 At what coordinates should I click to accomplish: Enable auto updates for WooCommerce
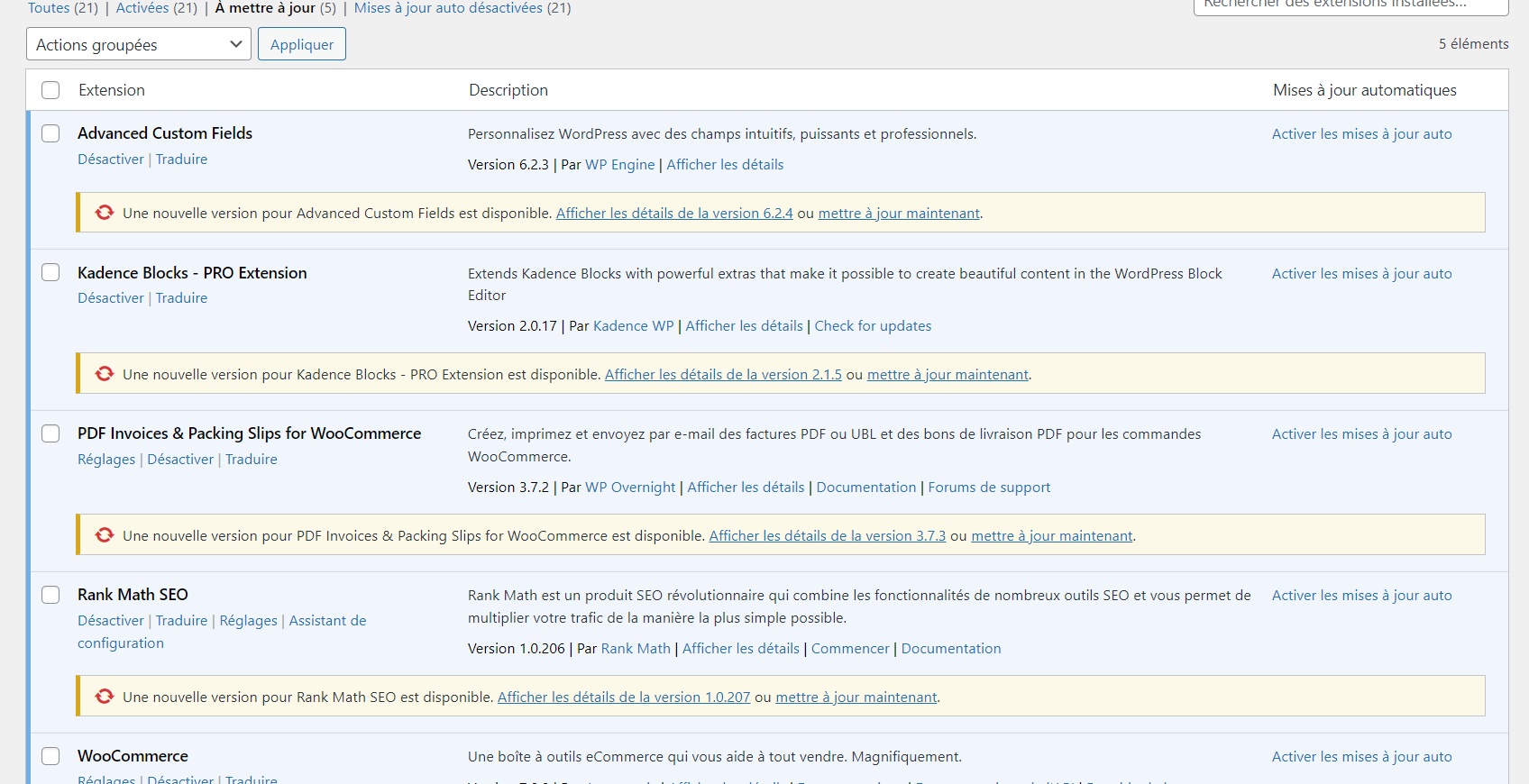coord(1362,756)
